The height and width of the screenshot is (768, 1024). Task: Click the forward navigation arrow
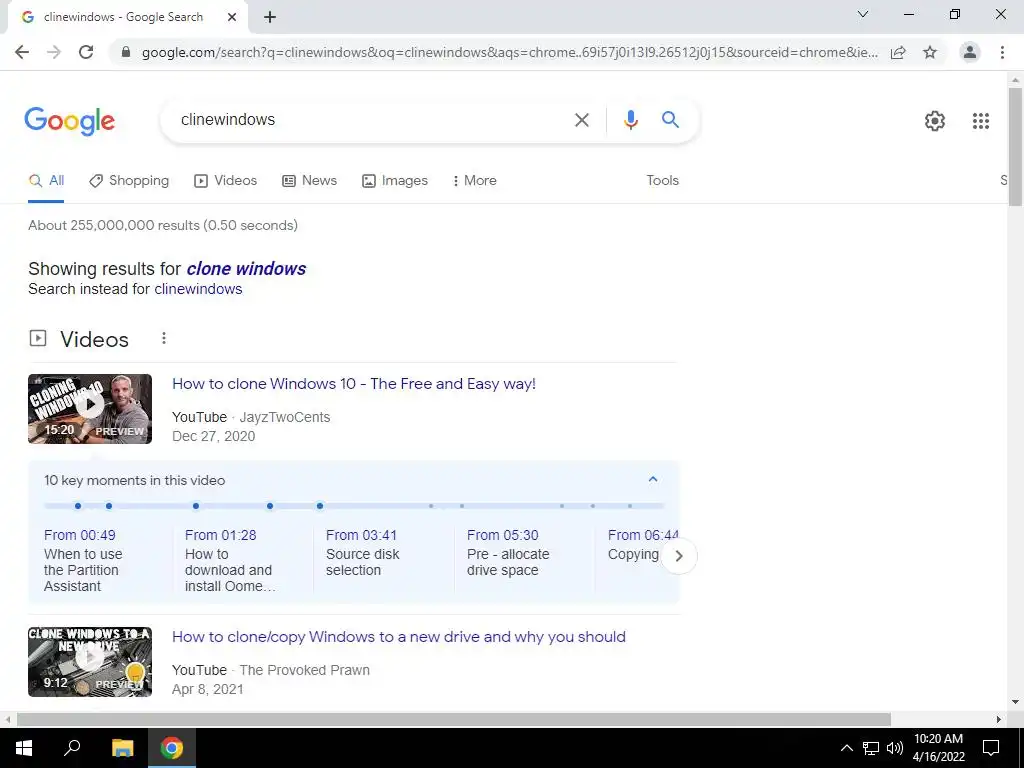54,52
